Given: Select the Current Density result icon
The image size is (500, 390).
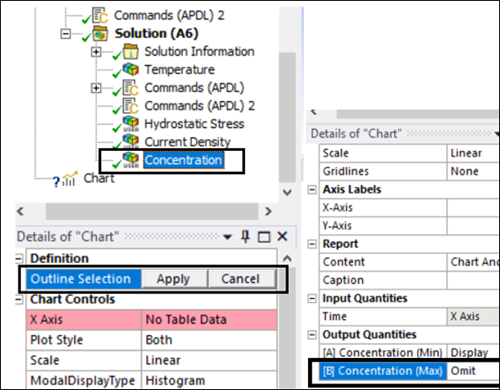Looking at the screenshot, I should coord(131,142).
